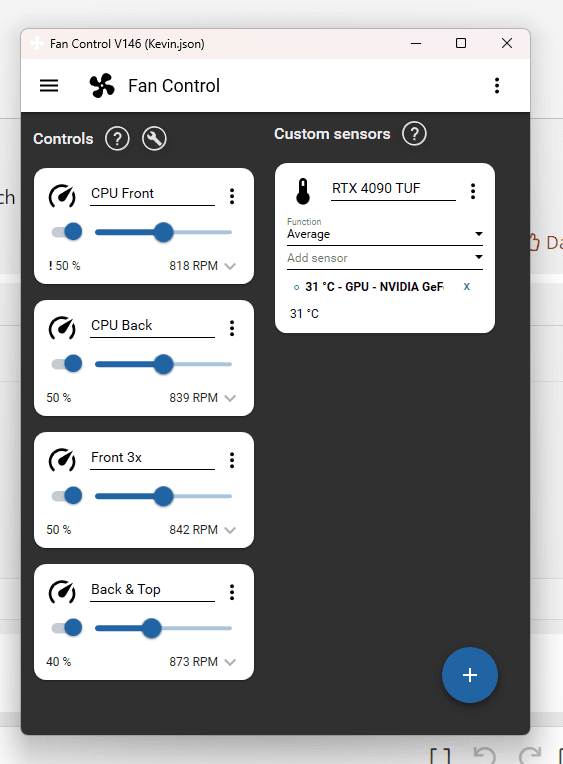Open the Custom sensors help icon
Viewport: 563px width, 764px height.
click(x=414, y=134)
